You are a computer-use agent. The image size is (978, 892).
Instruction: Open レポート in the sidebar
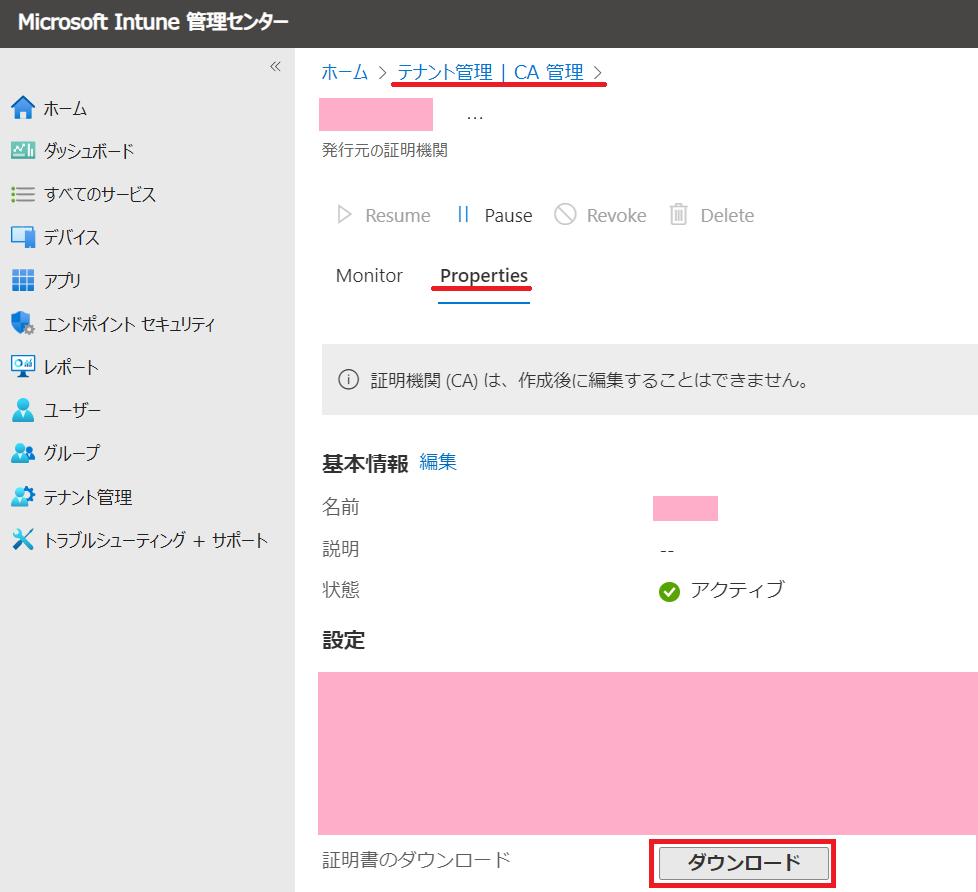tap(71, 367)
